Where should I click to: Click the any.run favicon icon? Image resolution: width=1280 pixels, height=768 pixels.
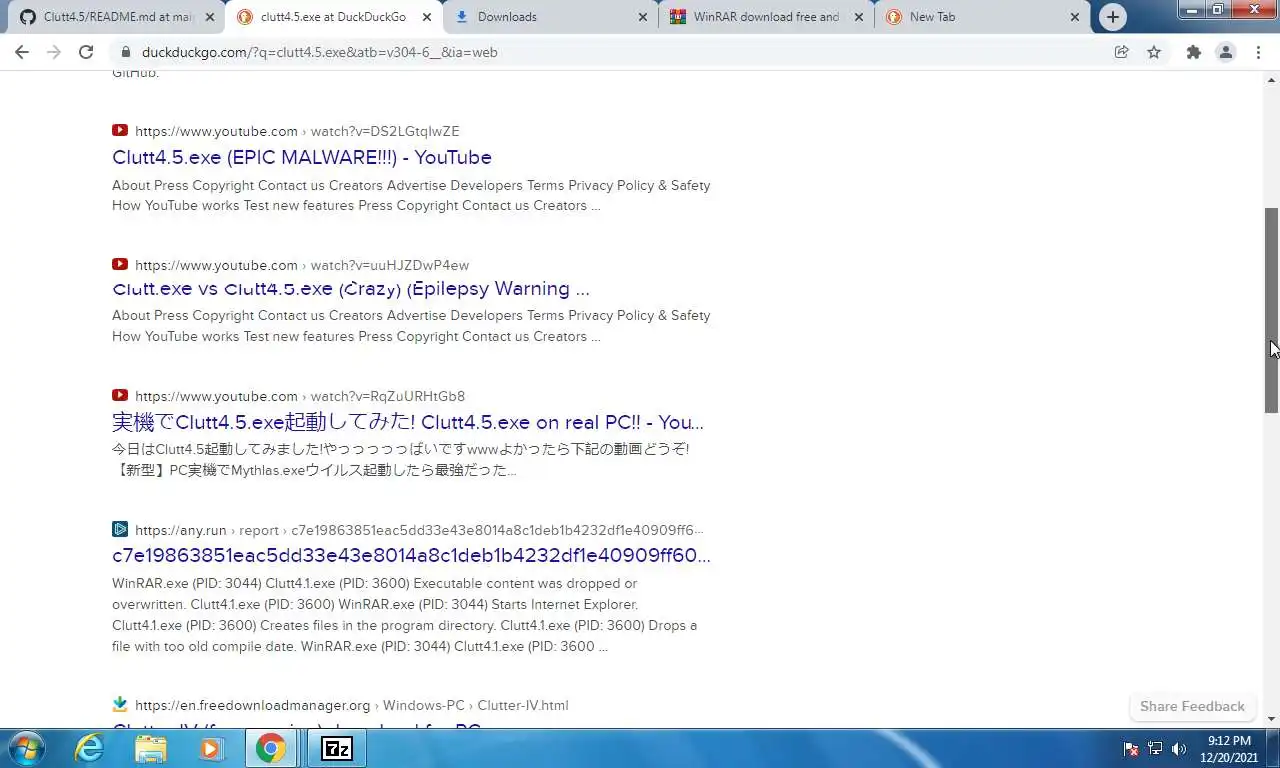point(120,529)
